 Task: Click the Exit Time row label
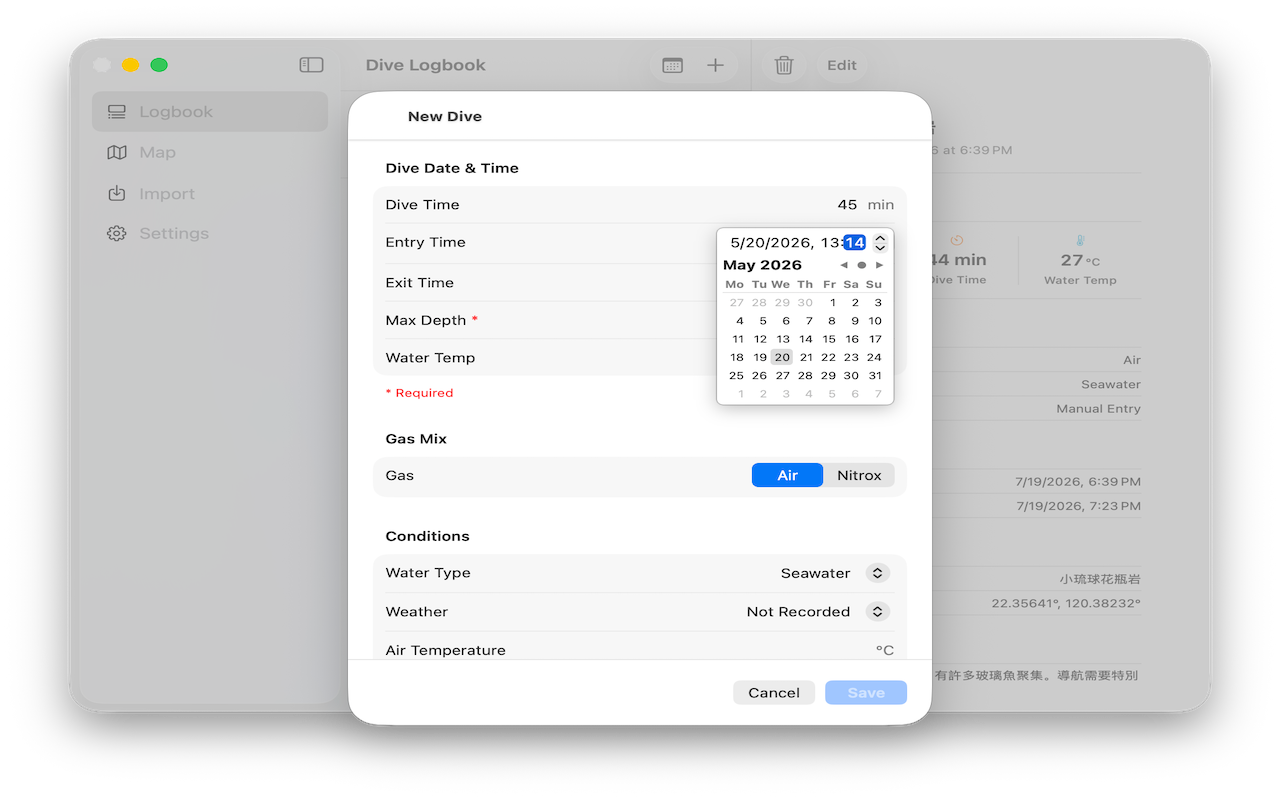(420, 283)
